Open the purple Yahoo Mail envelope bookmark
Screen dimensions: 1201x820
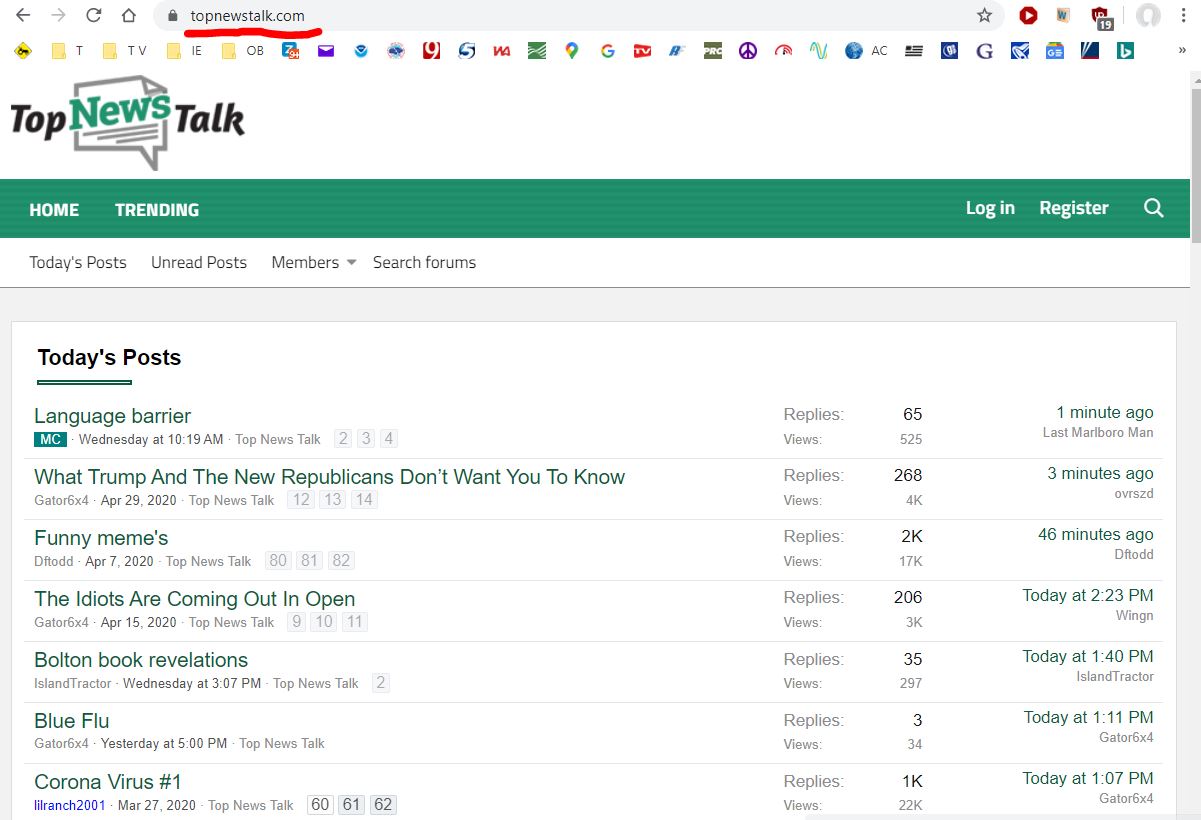tap(326, 50)
